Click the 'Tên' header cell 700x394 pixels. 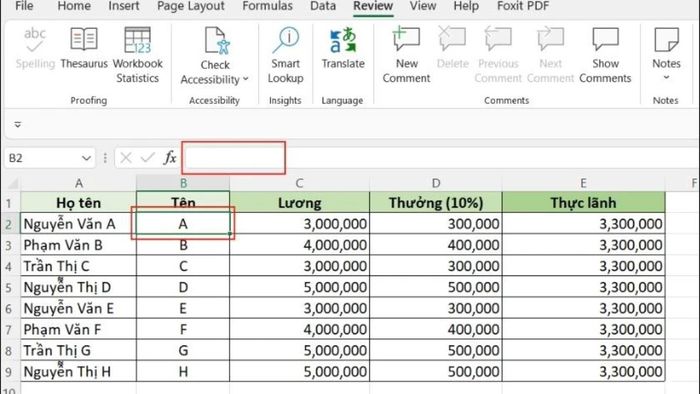[183, 203]
